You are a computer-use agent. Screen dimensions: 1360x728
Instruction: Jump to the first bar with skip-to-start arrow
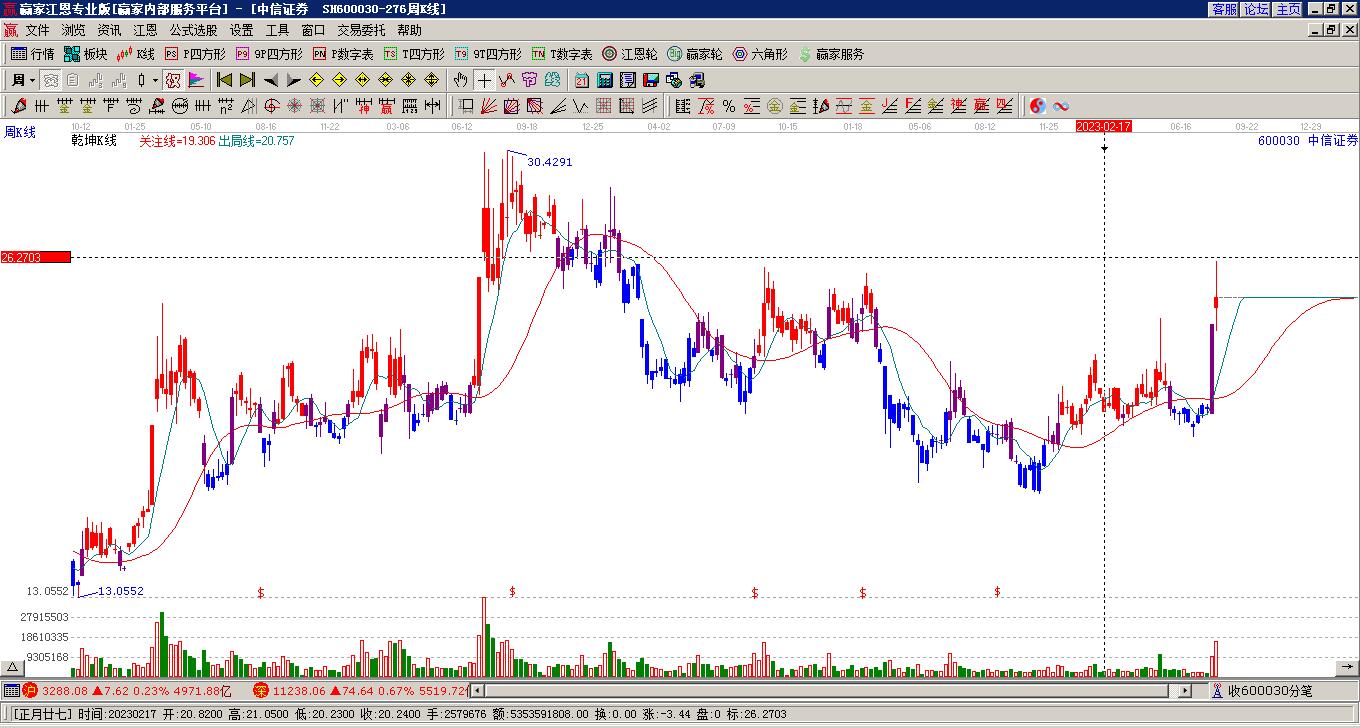point(224,80)
